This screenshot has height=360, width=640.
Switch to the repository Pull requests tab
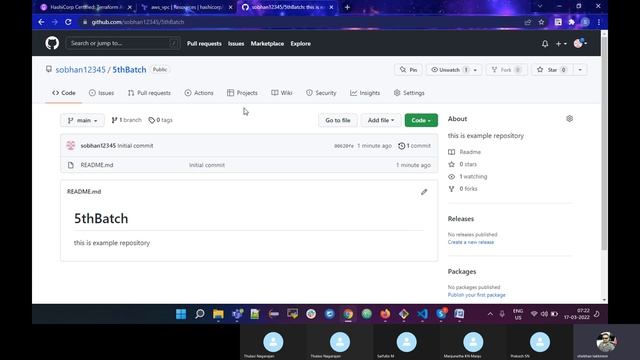pyautogui.click(x=149, y=93)
